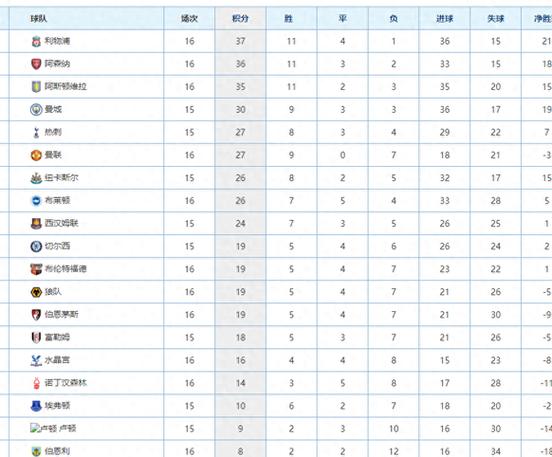Open the 诺丁汉森林 team link
The height and width of the screenshot is (457, 552).
tap(65, 383)
